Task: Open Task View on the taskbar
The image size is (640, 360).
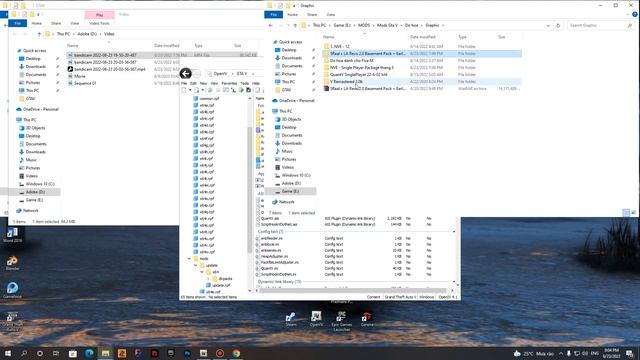Action: coord(56,353)
